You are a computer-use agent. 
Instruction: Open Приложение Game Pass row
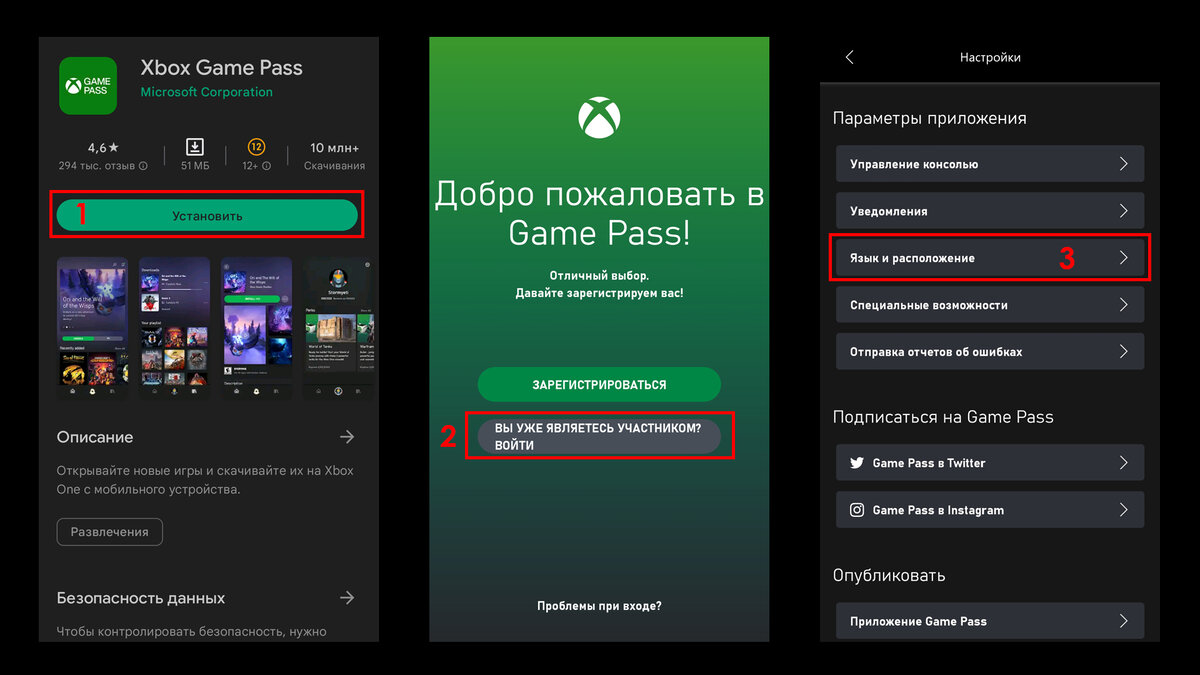point(990,621)
